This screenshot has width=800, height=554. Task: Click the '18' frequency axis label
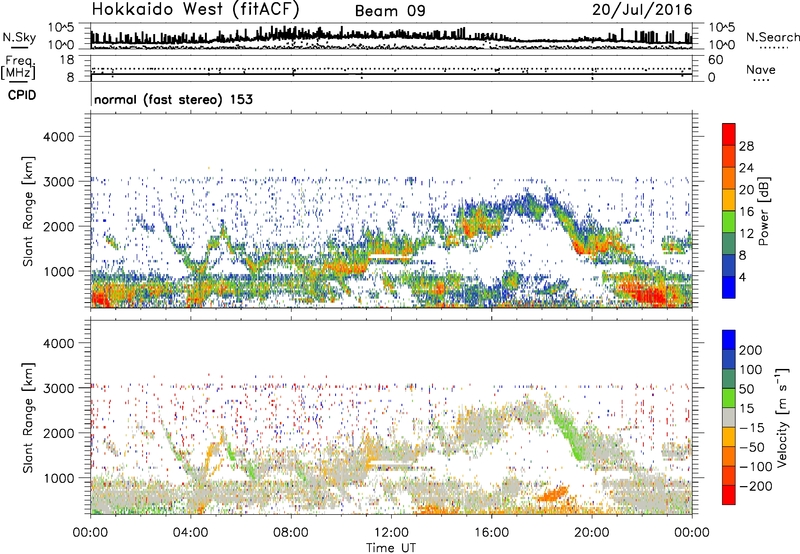67,60
